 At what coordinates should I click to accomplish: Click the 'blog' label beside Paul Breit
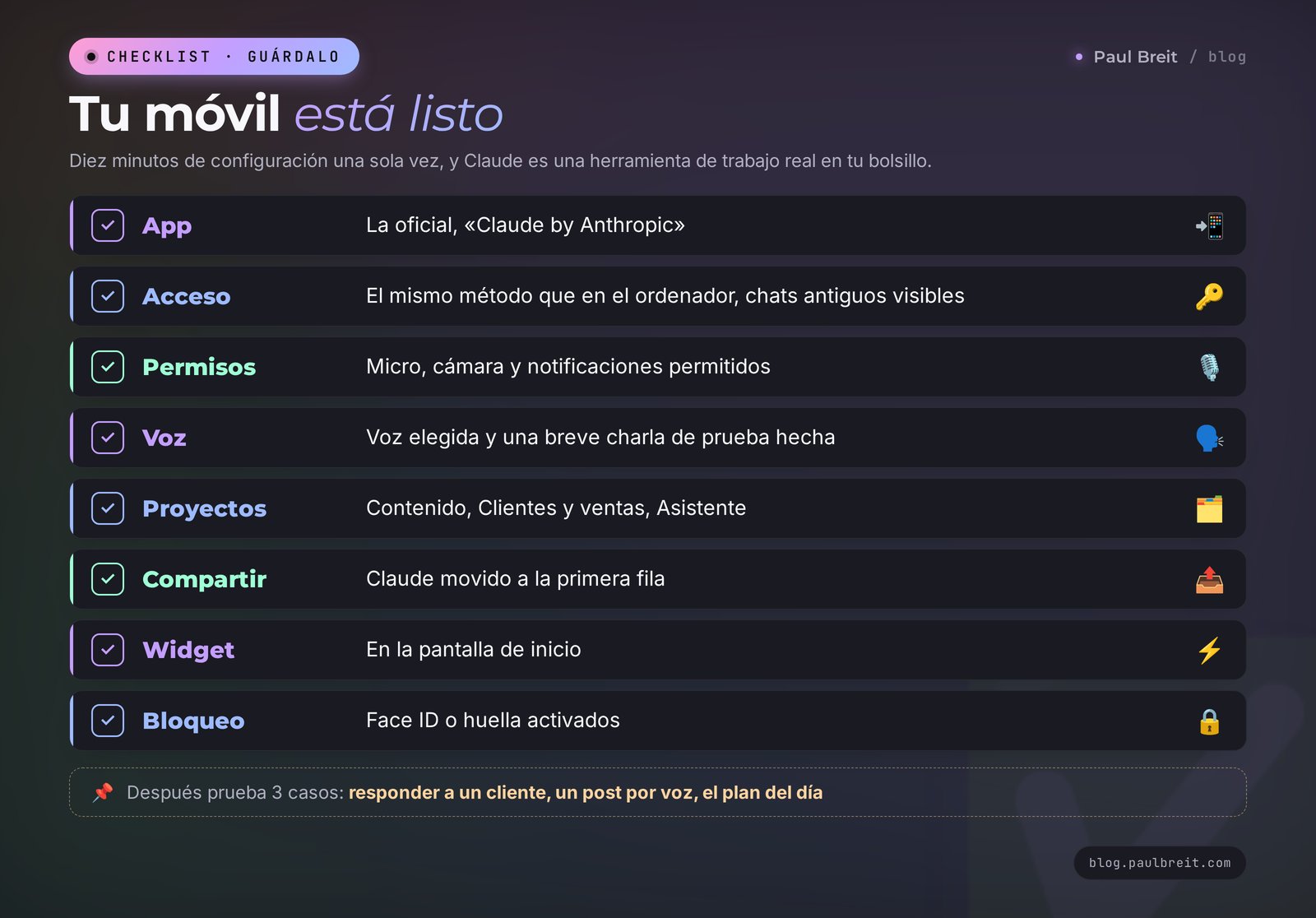coord(1226,57)
